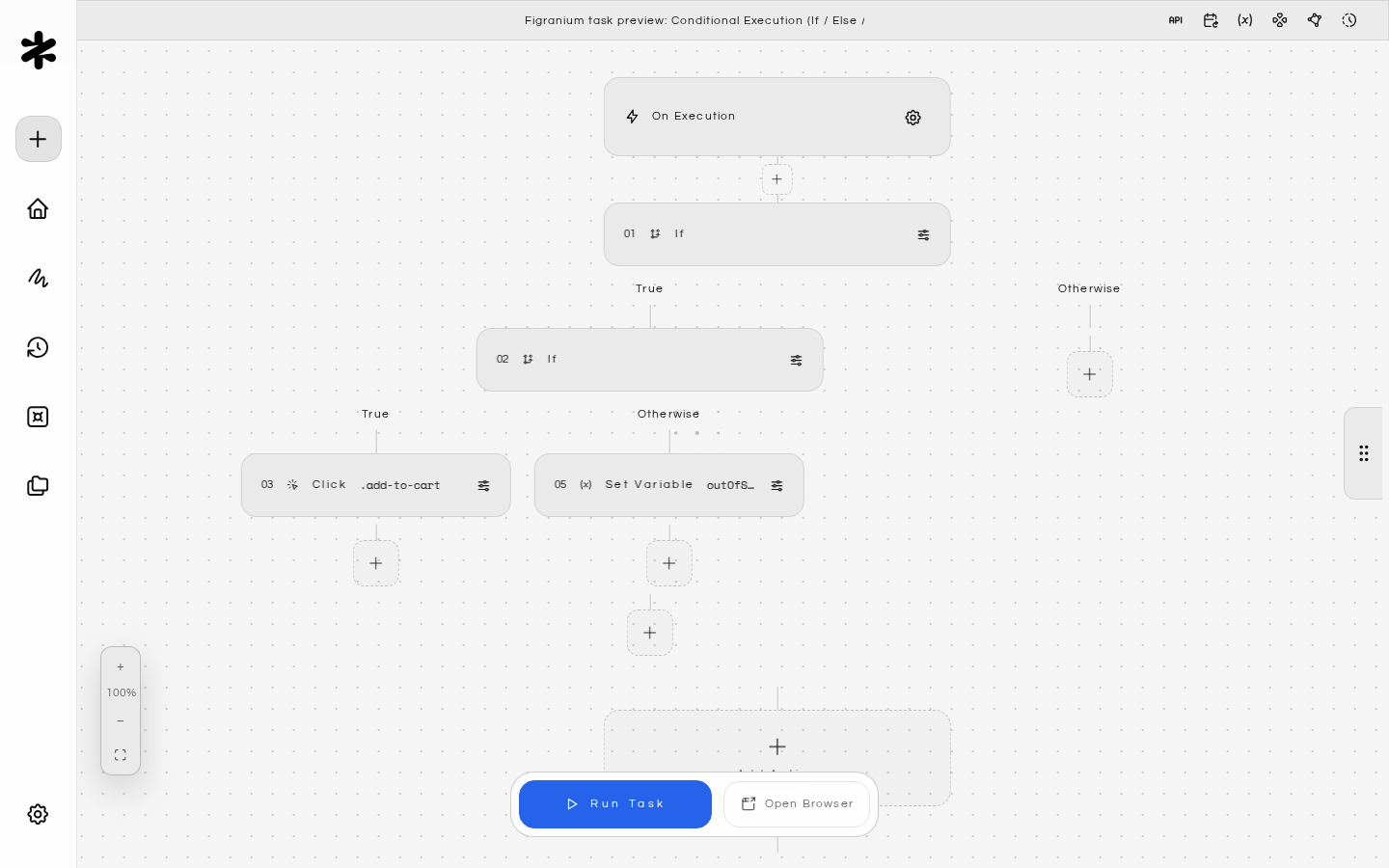Select the 02 If node
1389x868 pixels.
(649, 360)
